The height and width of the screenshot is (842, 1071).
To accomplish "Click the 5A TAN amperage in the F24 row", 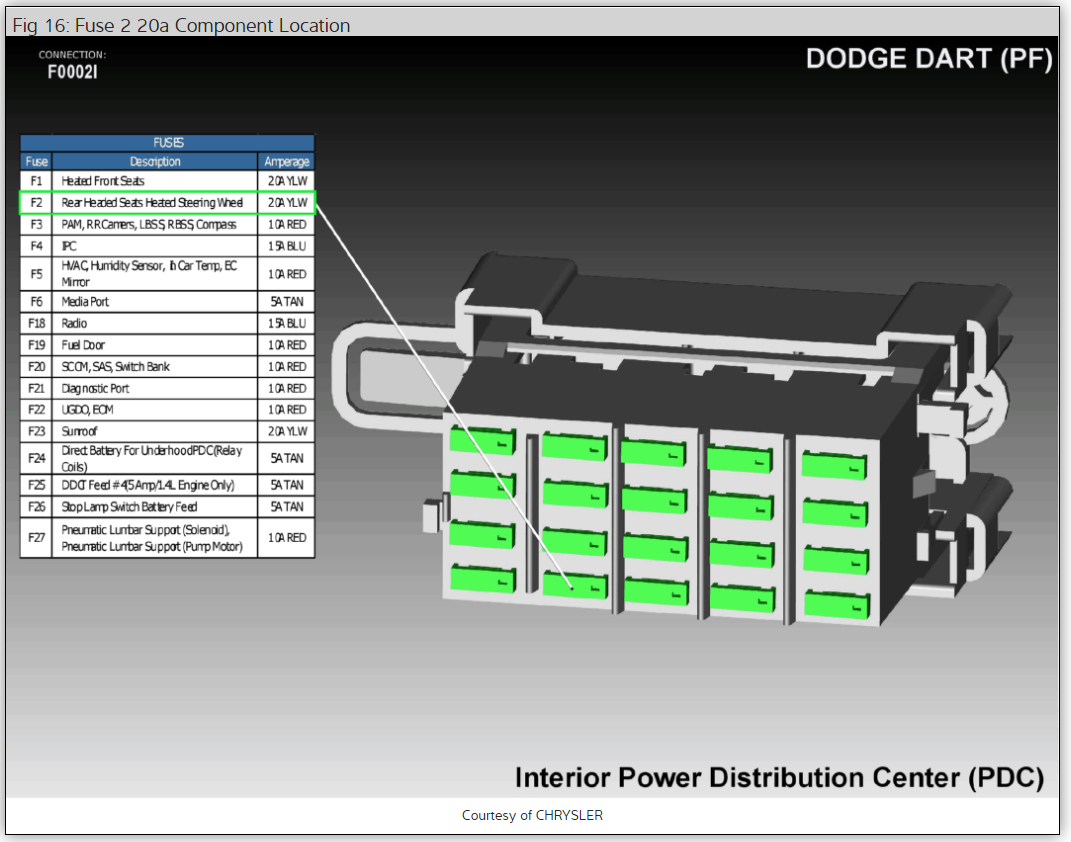I will pyautogui.click(x=287, y=458).
